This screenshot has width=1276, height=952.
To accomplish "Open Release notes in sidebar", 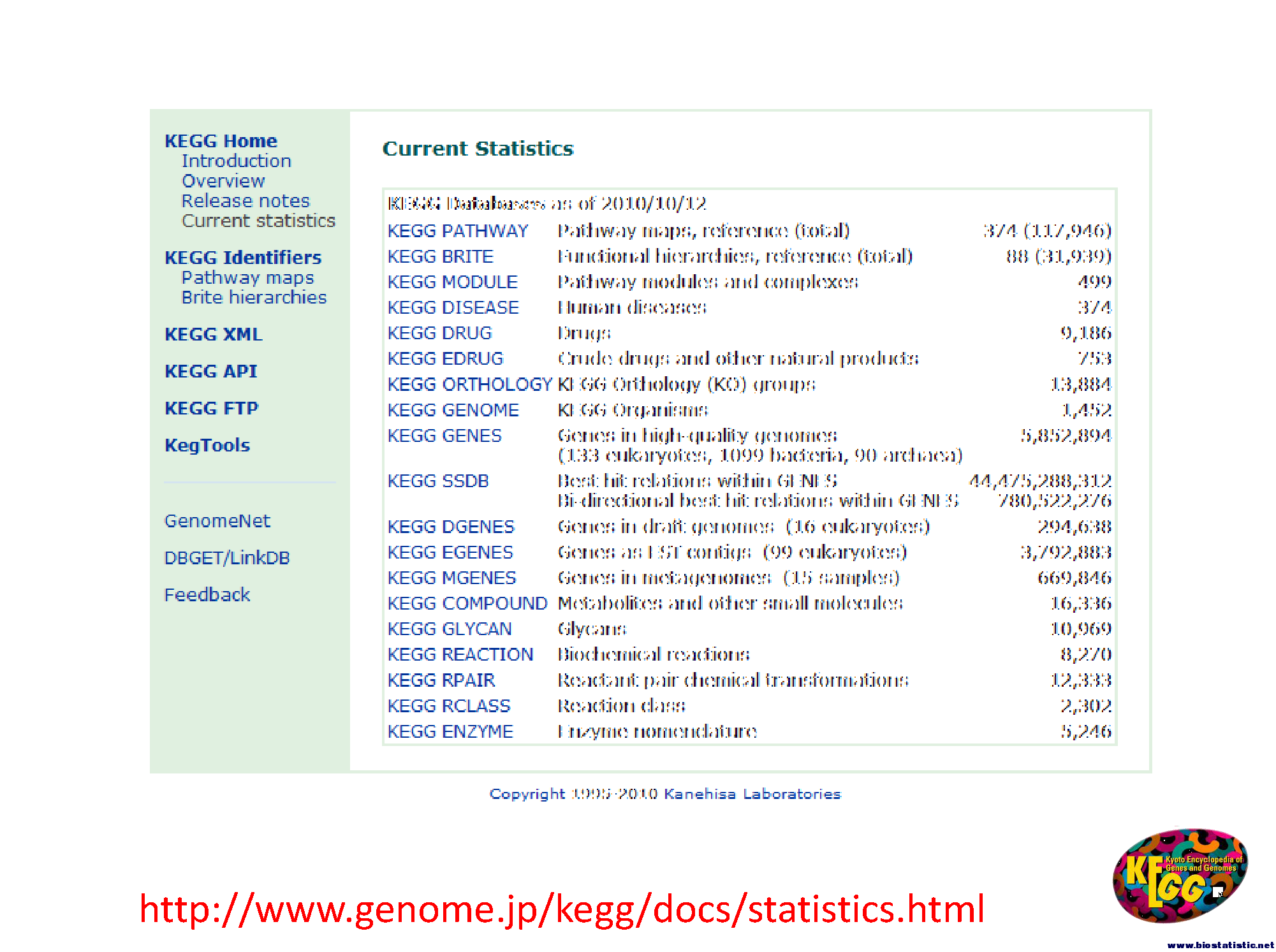I will (246, 201).
